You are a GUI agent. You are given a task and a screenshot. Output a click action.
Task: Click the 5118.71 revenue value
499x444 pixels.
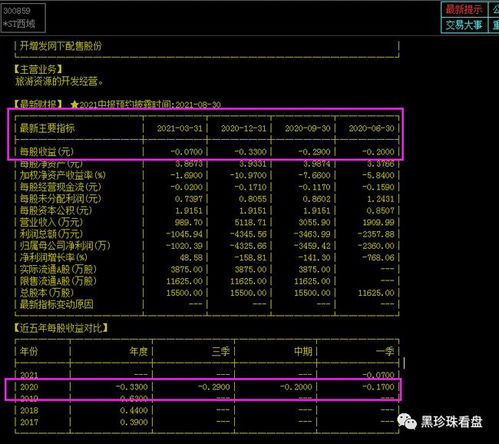(251, 223)
